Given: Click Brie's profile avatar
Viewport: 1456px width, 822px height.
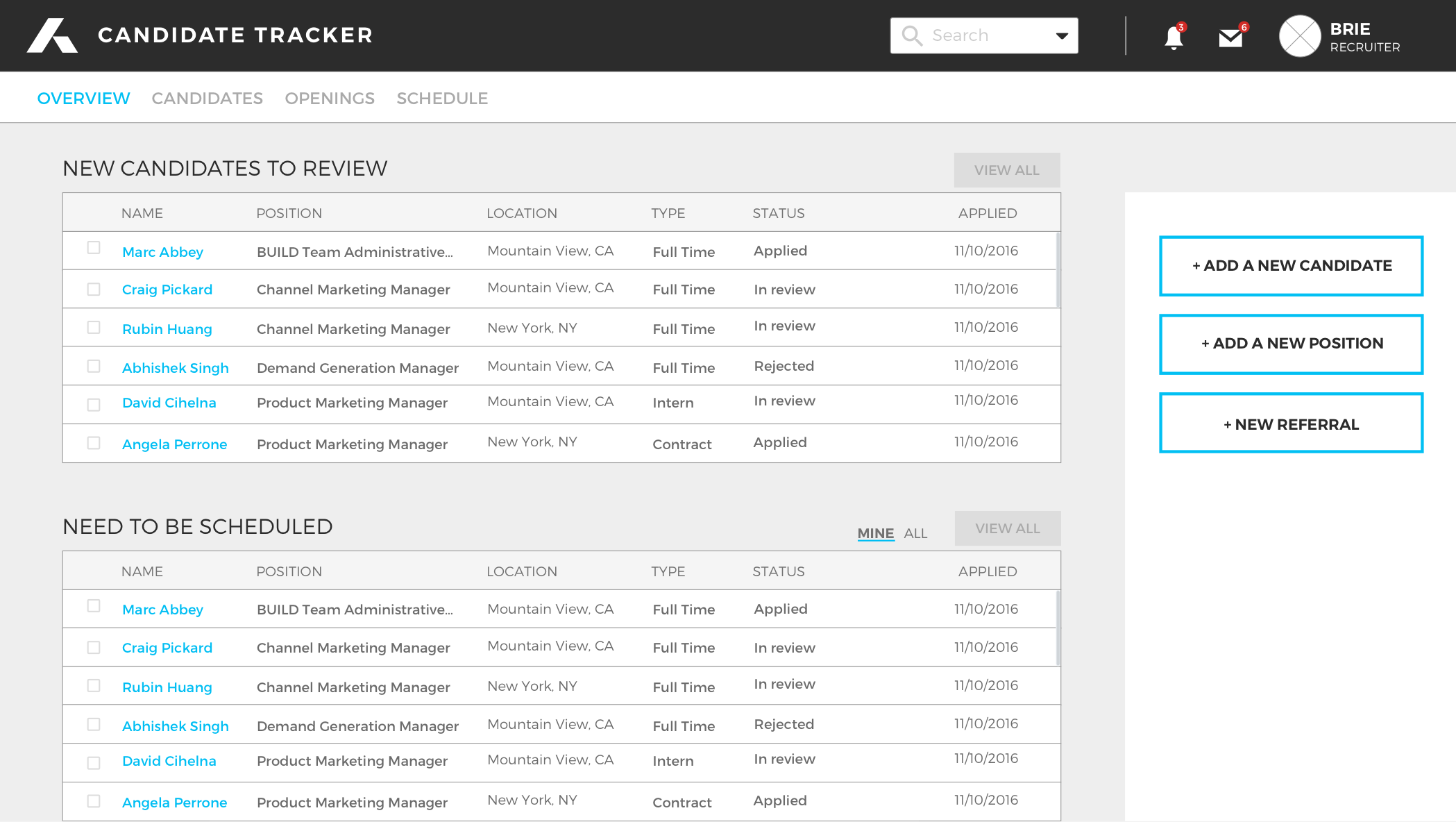Looking at the screenshot, I should pos(1300,36).
